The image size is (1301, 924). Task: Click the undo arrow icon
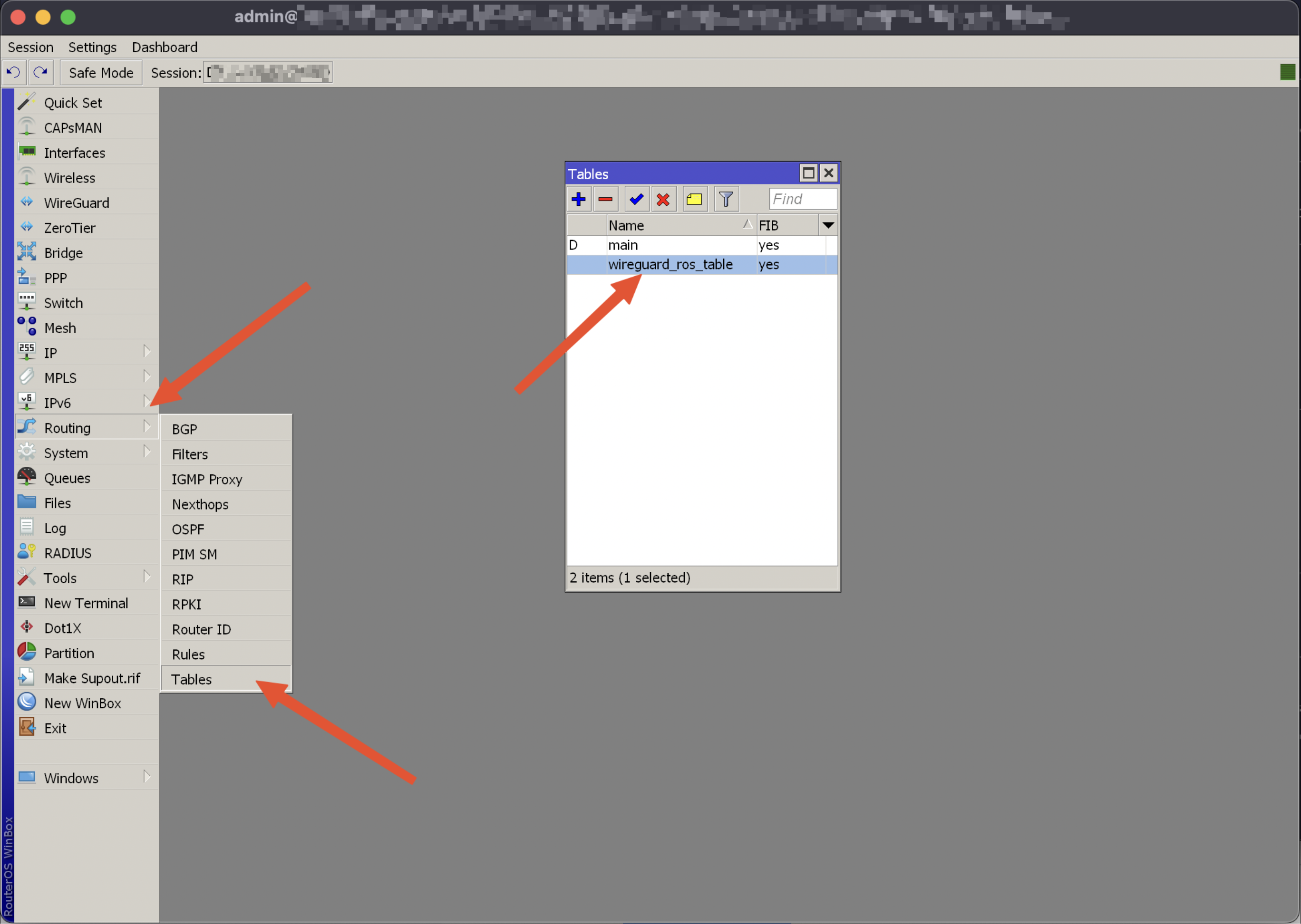point(14,72)
